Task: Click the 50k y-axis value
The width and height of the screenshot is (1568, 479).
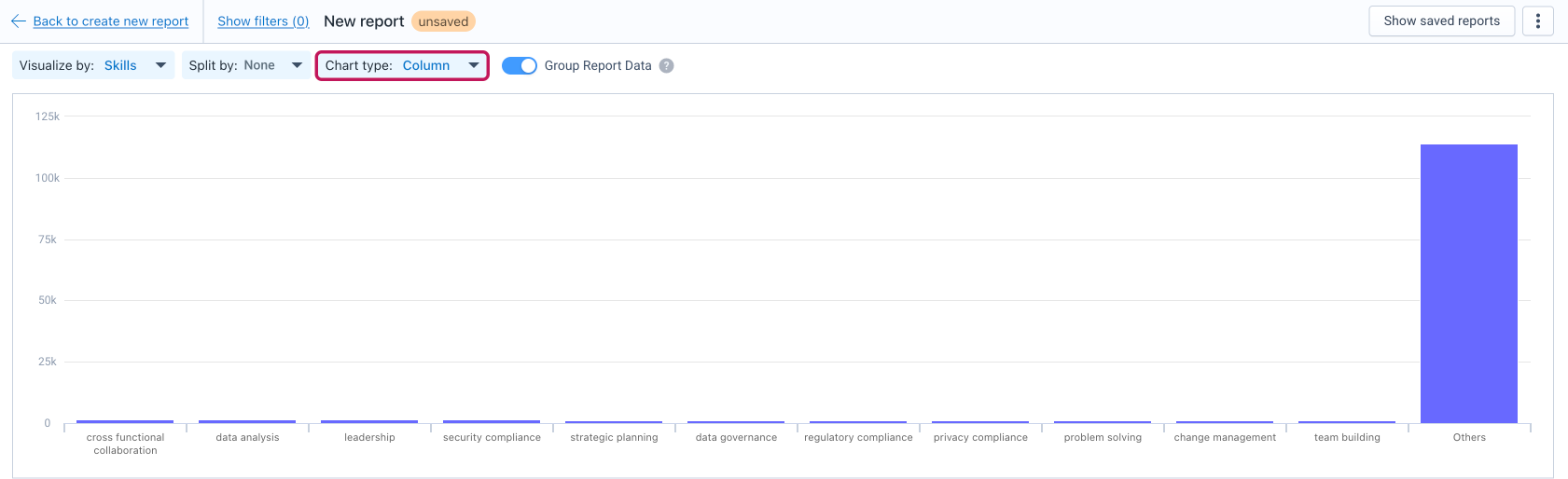Action: click(50, 300)
